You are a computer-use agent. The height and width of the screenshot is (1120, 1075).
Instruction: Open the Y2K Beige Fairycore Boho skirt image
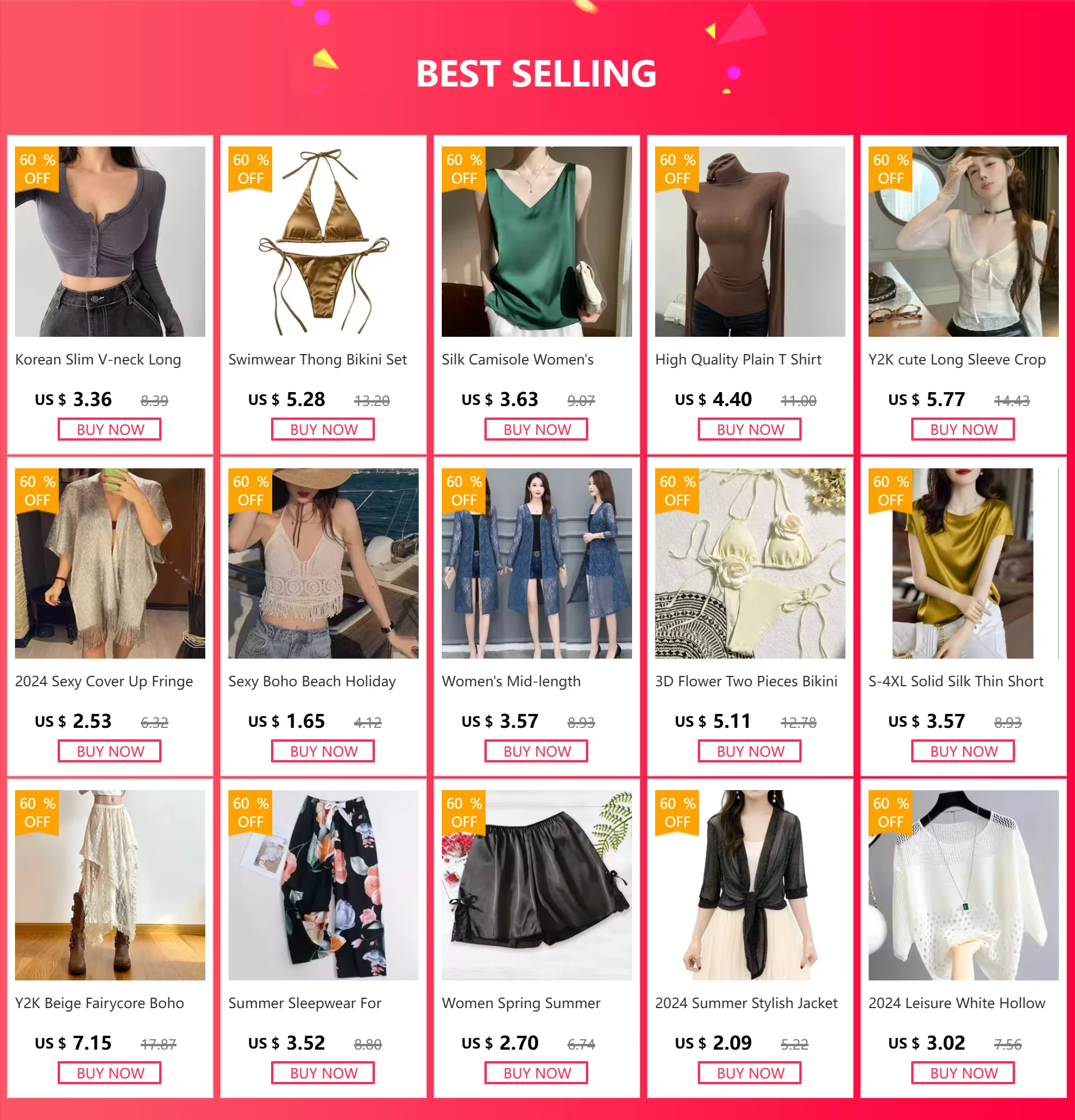[x=110, y=885]
